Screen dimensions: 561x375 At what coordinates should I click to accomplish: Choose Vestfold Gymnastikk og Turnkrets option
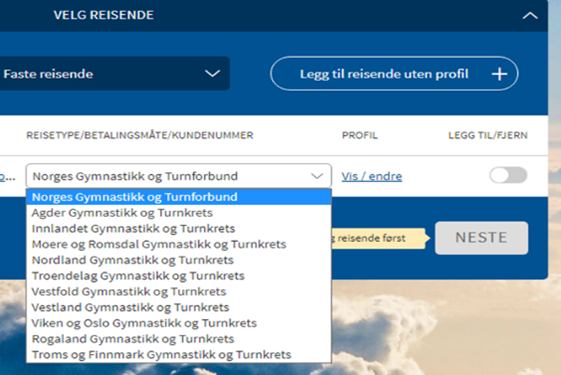tap(179, 291)
